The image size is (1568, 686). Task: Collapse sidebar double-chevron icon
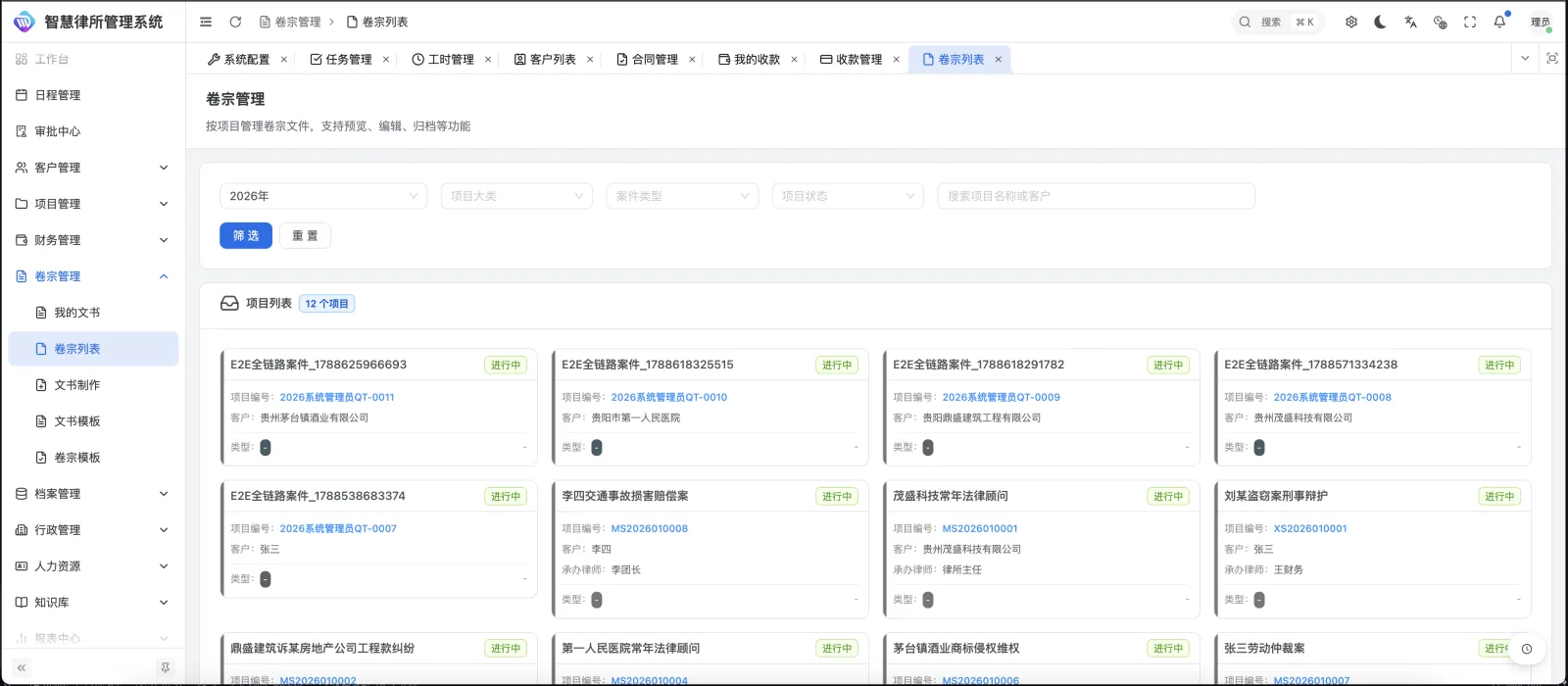click(x=22, y=667)
